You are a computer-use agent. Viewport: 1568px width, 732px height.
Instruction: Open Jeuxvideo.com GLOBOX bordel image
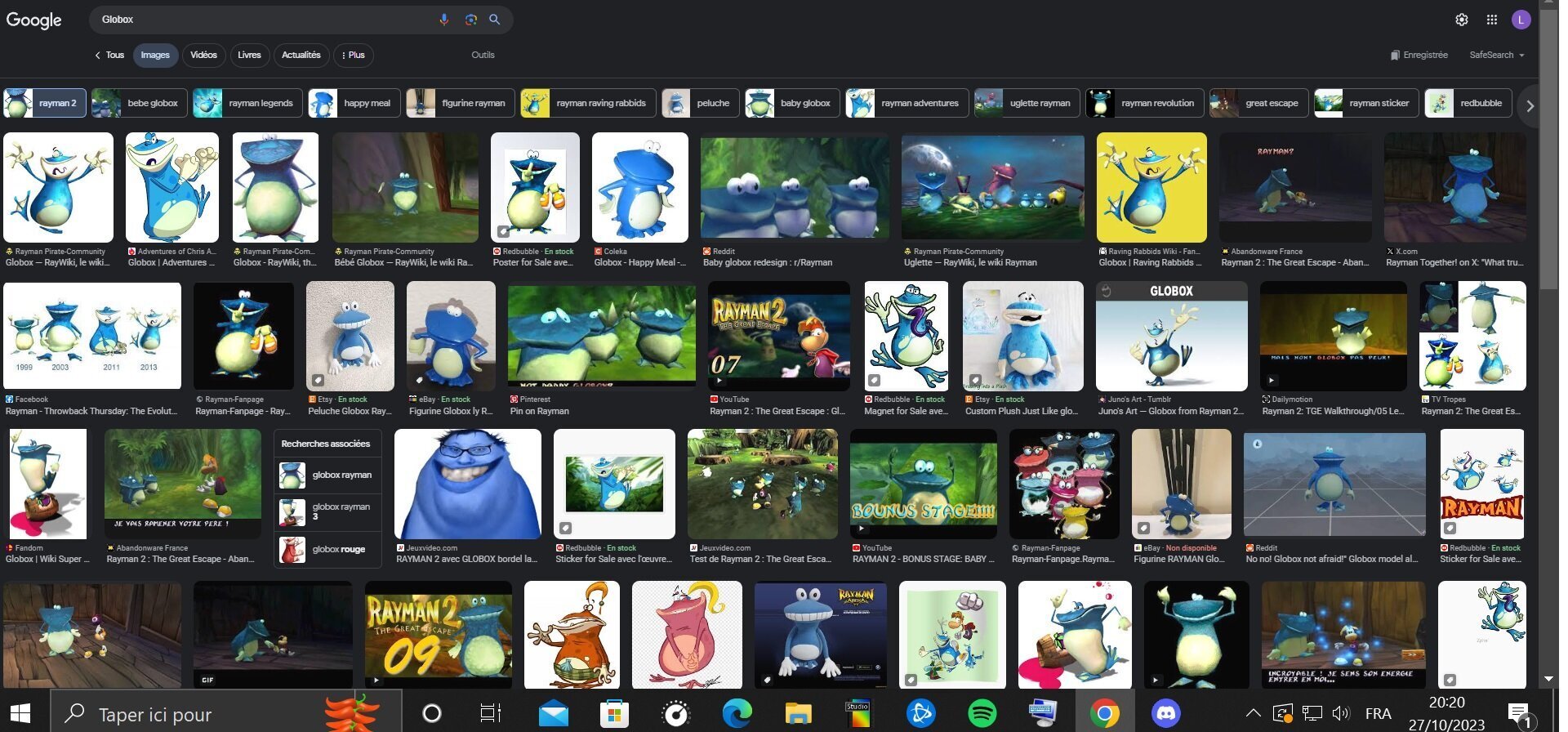pyautogui.click(x=467, y=484)
